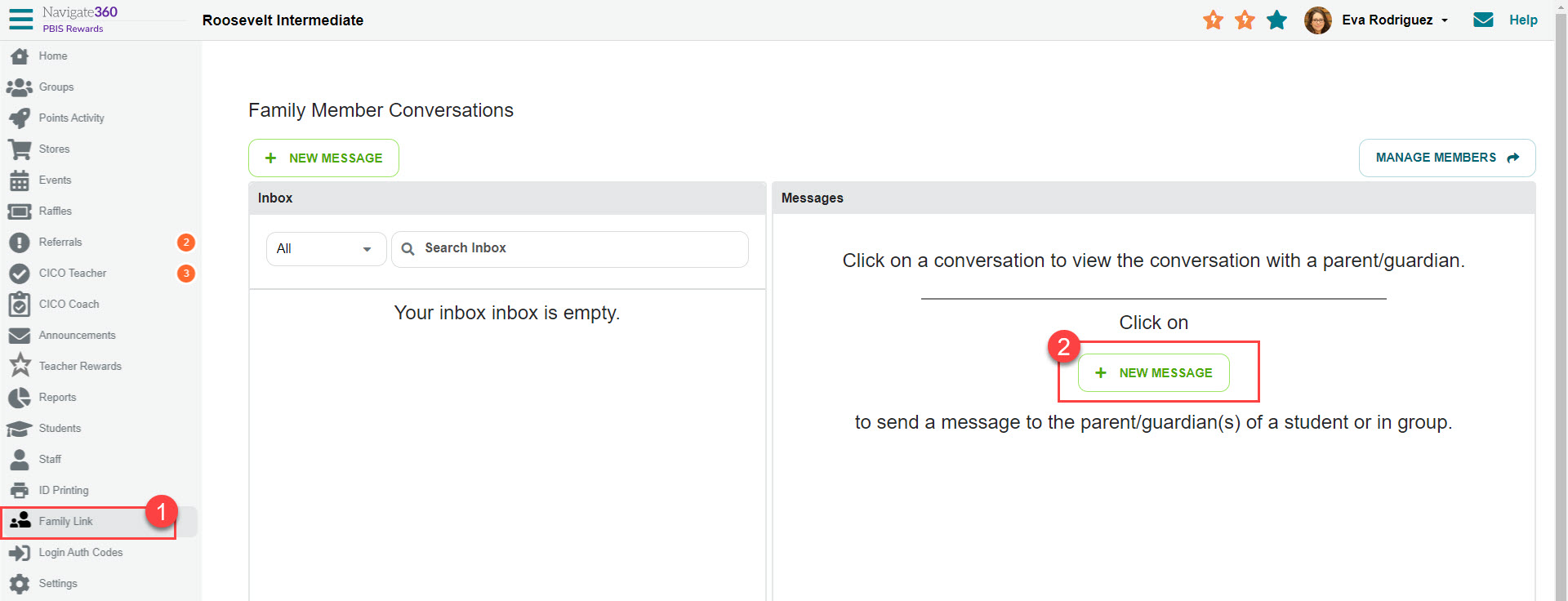1568x601 pixels.
Task: Open the Reports pie chart icon
Action: point(20,398)
